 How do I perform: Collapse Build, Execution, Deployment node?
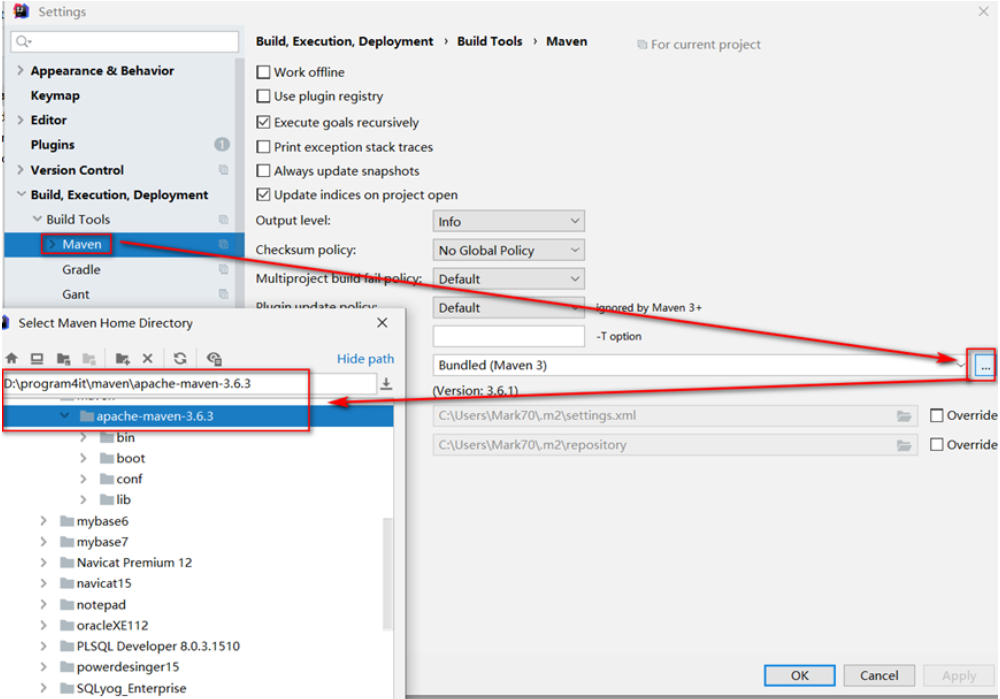(21, 194)
